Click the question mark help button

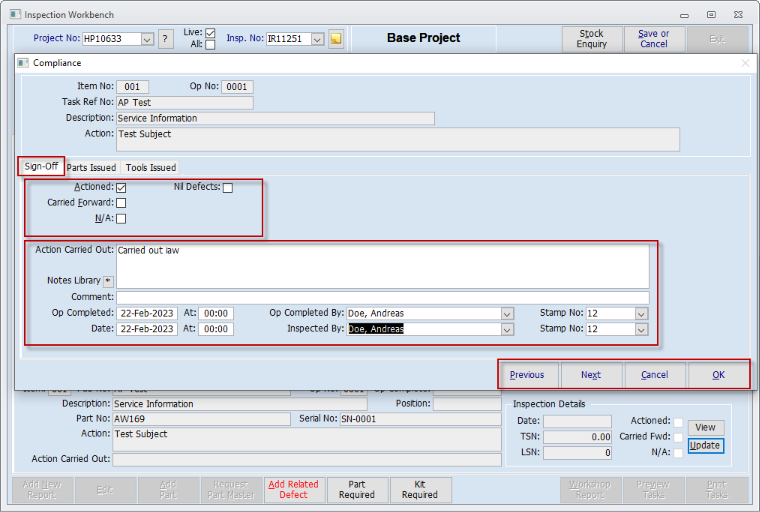(x=166, y=39)
